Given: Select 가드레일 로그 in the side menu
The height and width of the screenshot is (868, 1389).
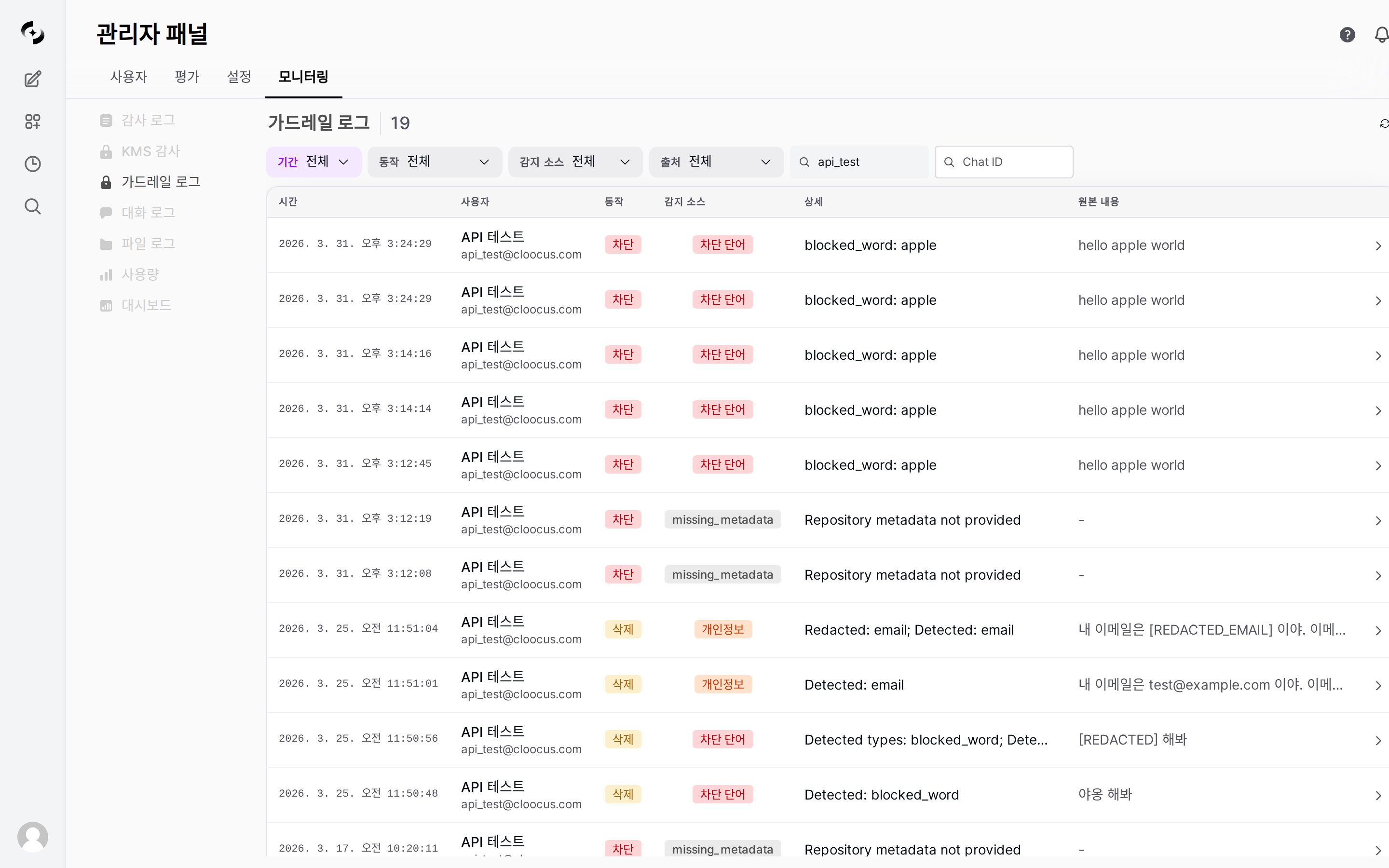Looking at the screenshot, I should [x=161, y=182].
